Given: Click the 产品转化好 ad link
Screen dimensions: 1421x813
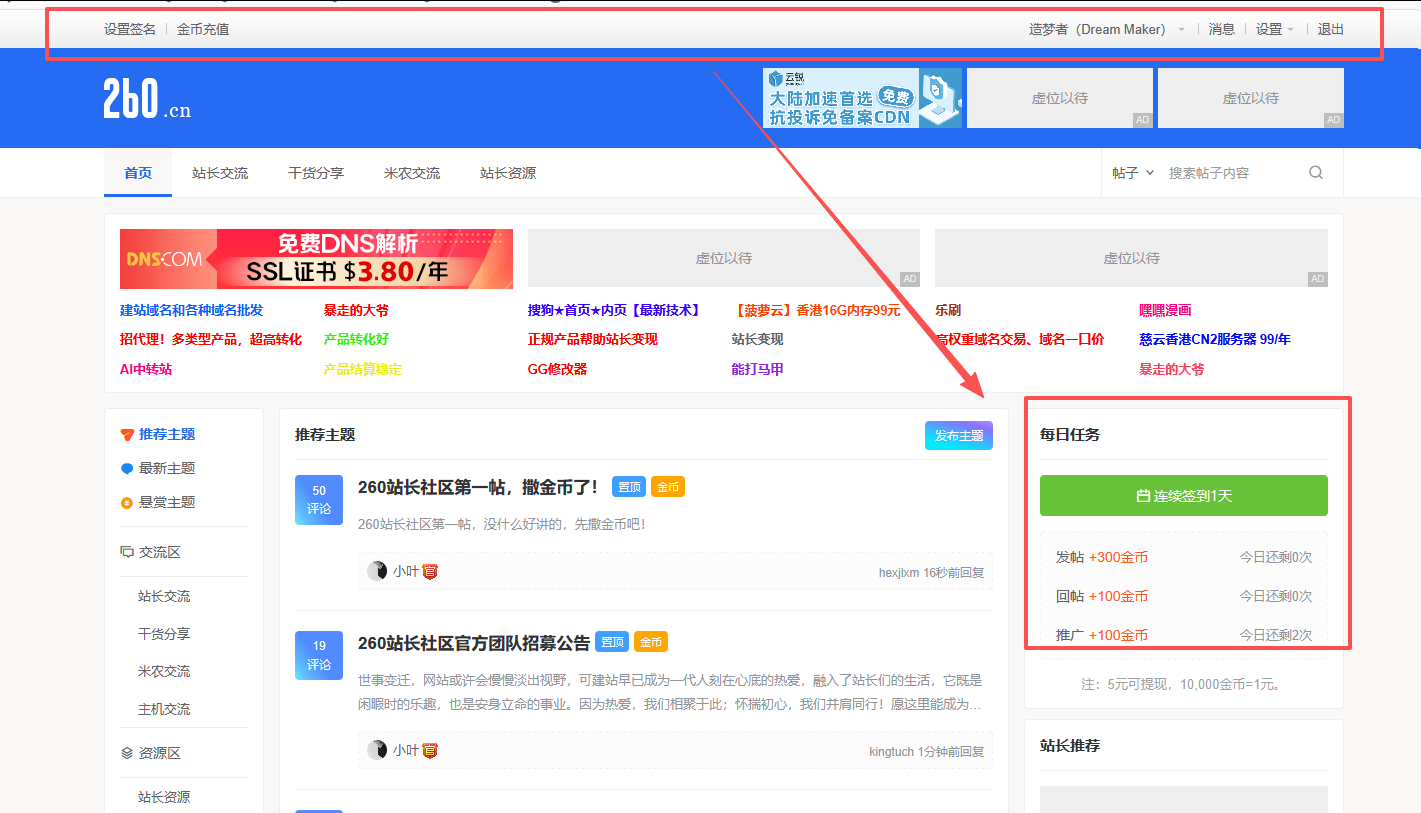Looking at the screenshot, I should click(x=356, y=339).
